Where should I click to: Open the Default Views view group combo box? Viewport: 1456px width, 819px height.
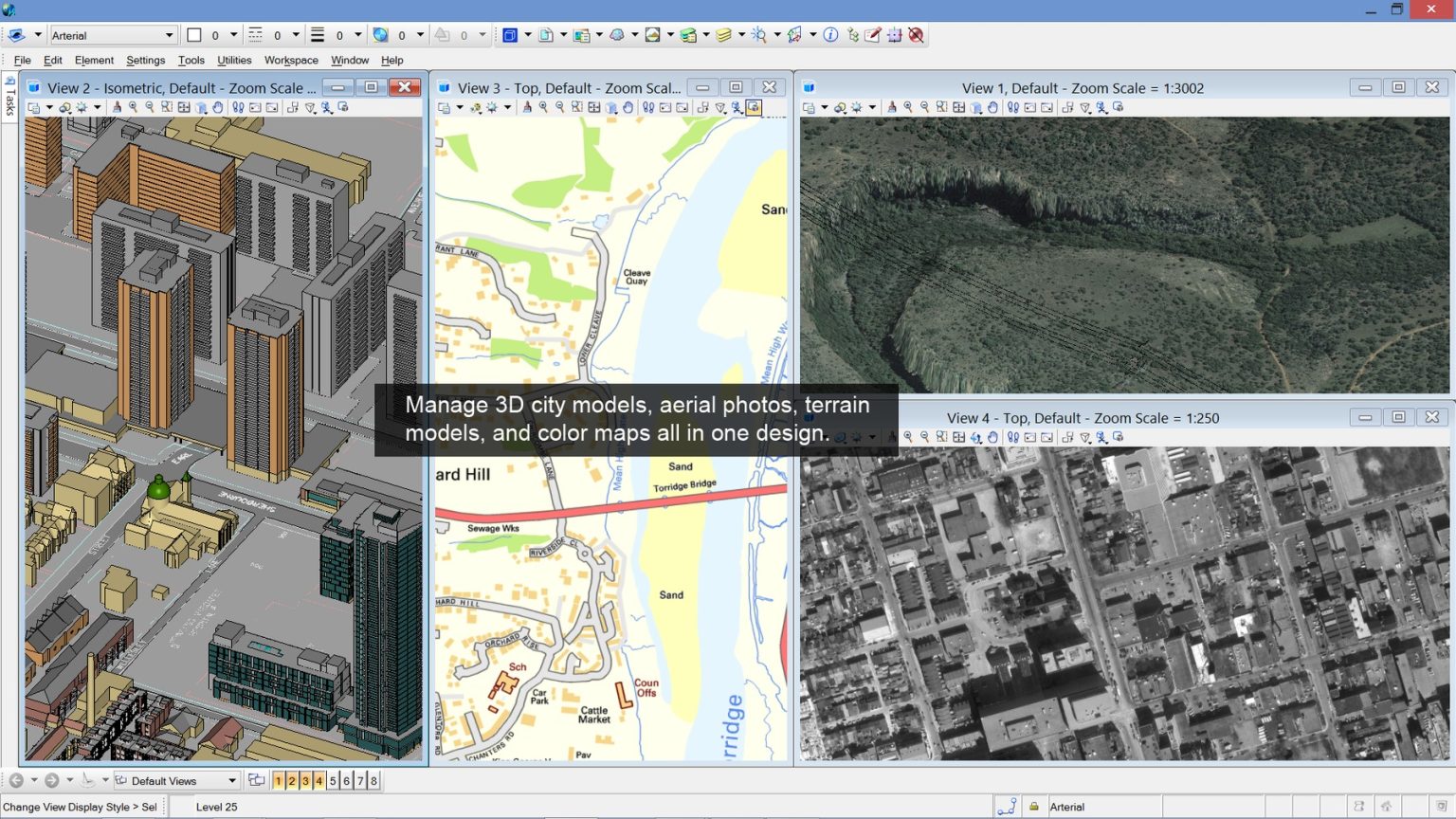(176, 780)
